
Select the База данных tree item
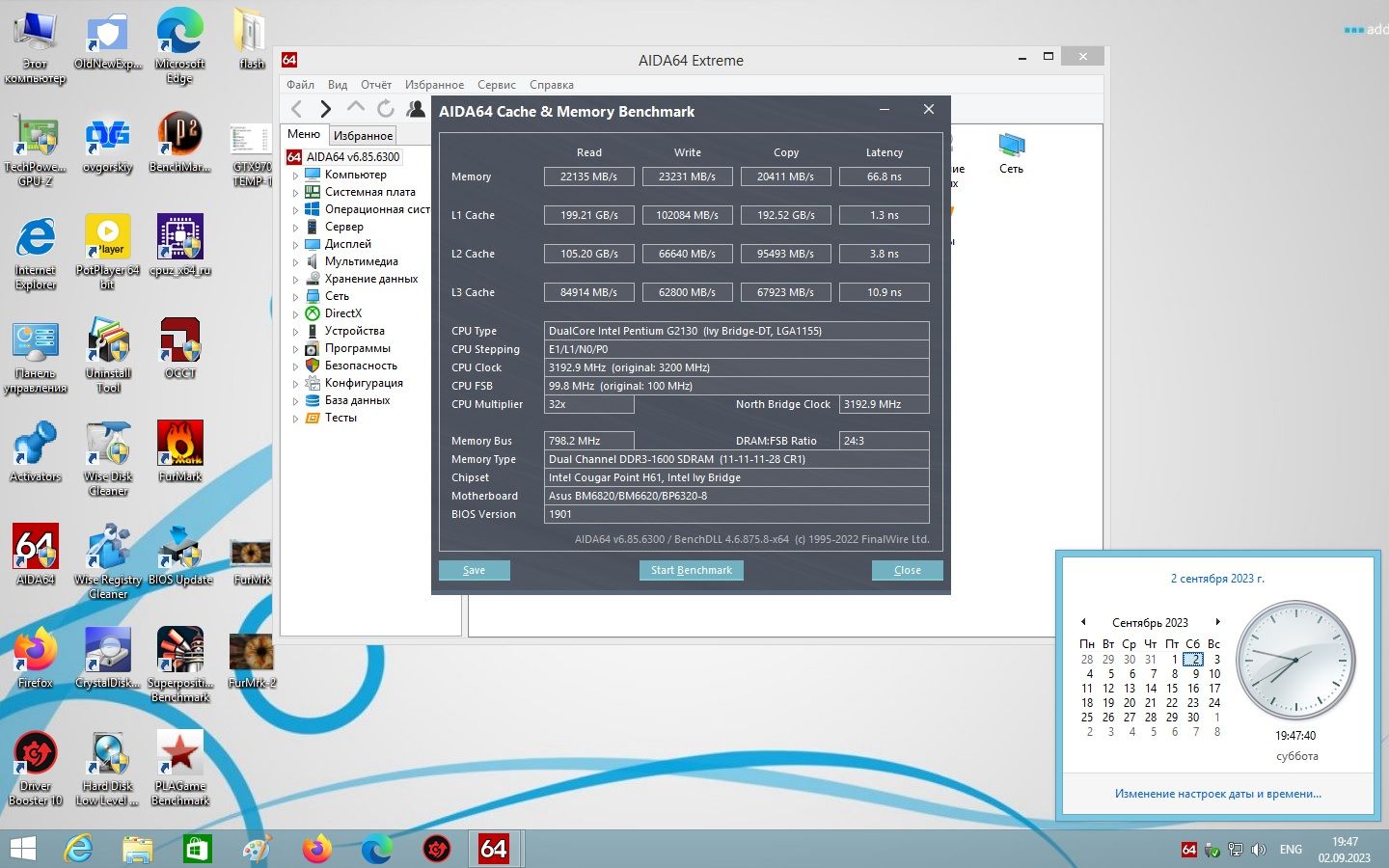[x=357, y=400]
